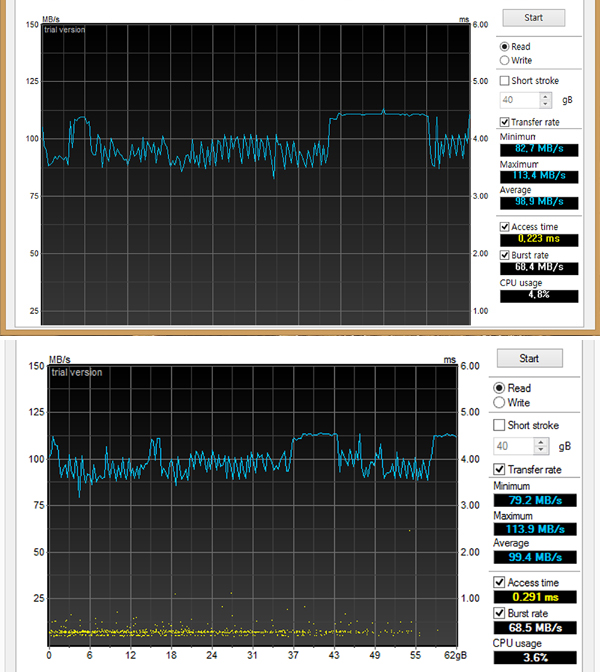The width and height of the screenshot is (600, 672).
Task: Click the gB spinner up arrow in upper panel
Action: click(546, 96)
